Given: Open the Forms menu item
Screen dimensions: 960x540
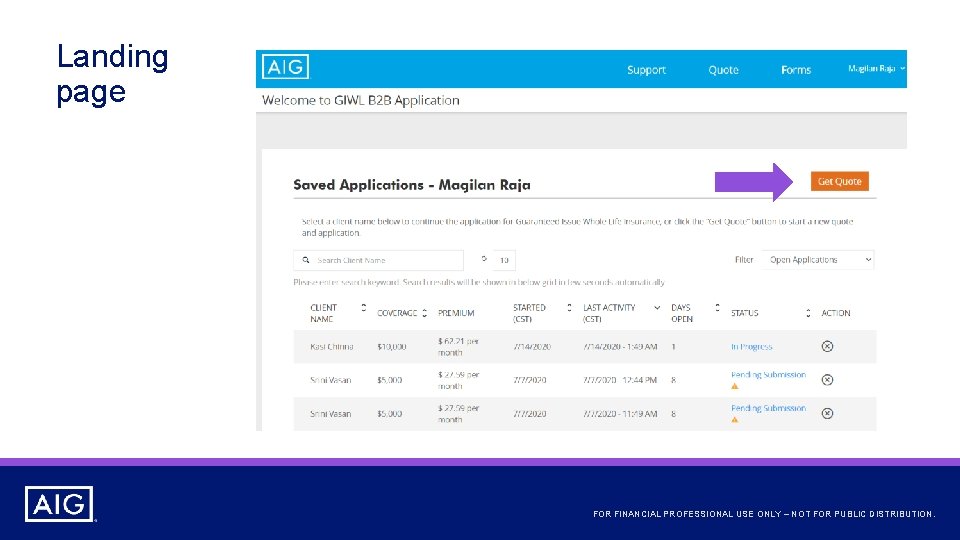Looking at the screenshot, I should (796, 70).
